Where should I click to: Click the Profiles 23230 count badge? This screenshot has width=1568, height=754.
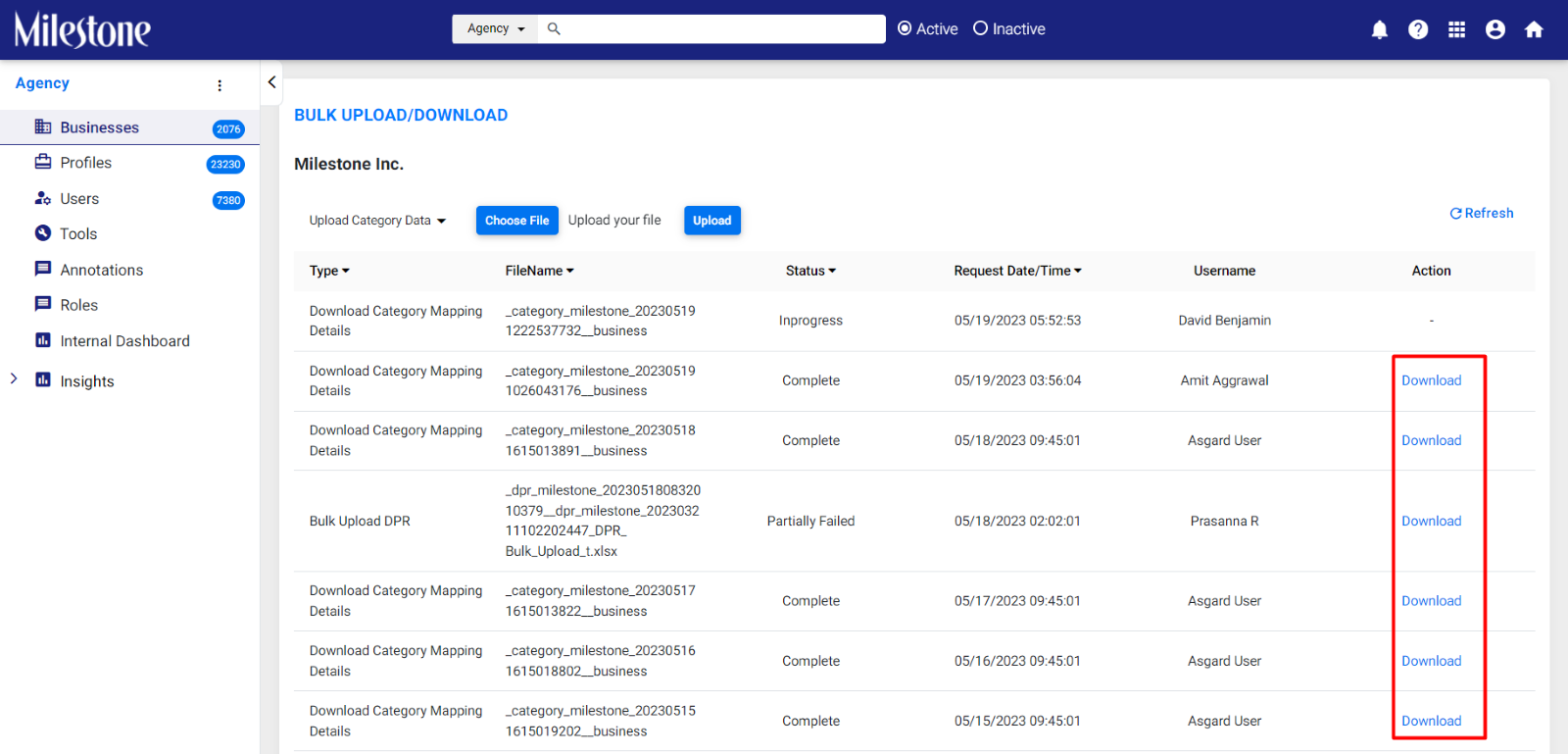[x=225, y=164]
